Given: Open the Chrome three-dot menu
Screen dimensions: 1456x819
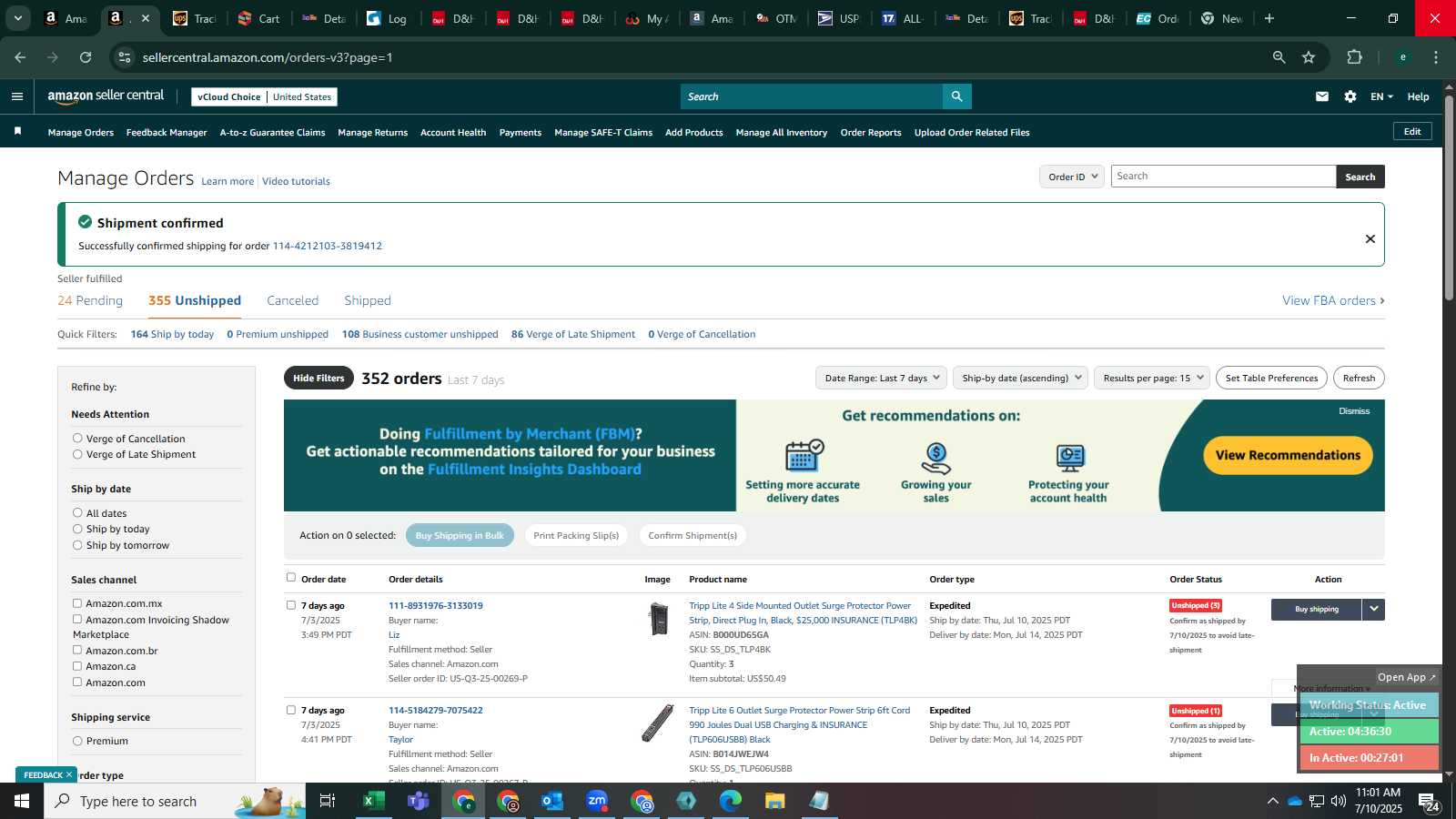Looking at the screenshot, I should pos(1436,57).
